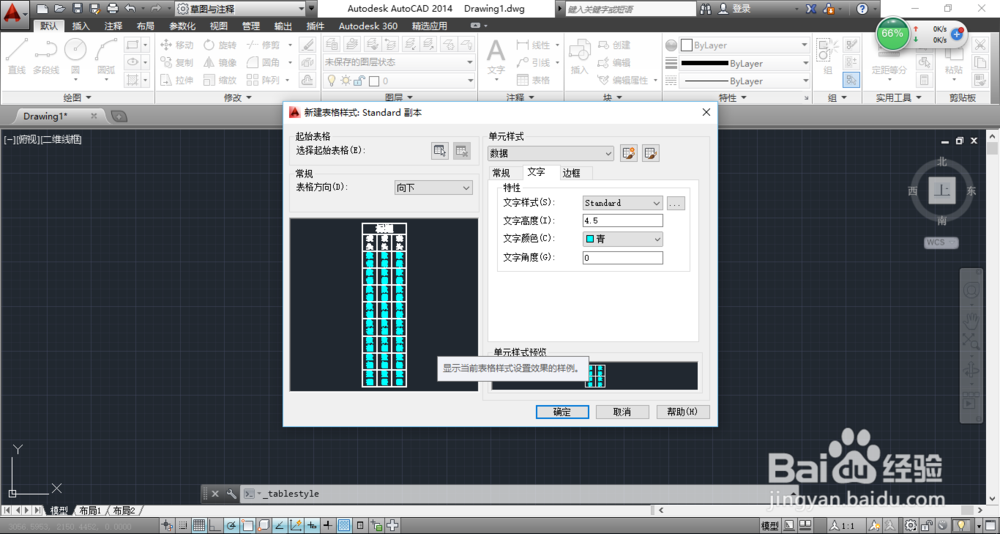The image size is (1000, 534).
Task: Open table direction 向下 dropdown
Action: [433, 188]
